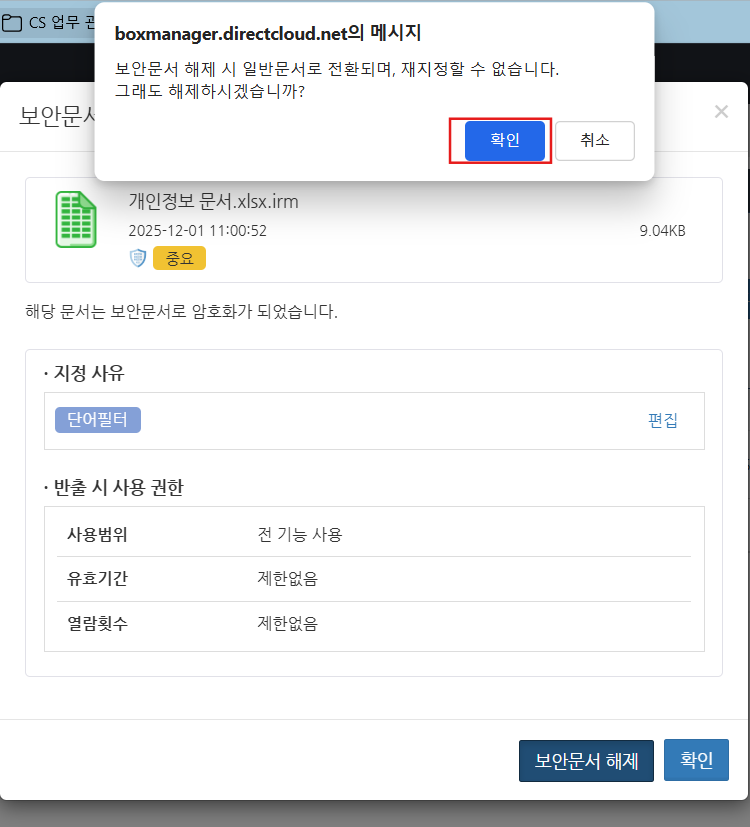Click the green spreadsheet file icon
750x827 pixels.
(x=76, y=220)
